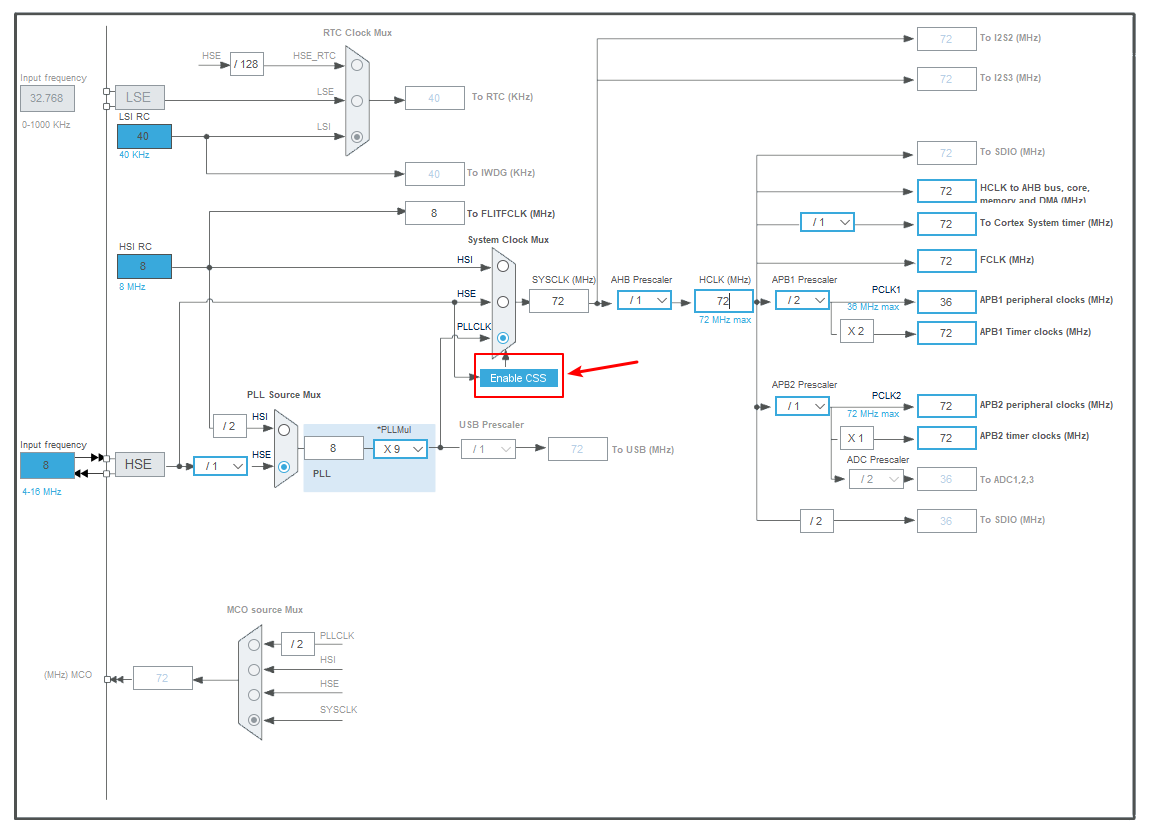This screenshot has width=1149, height=832.
Task: Select HSI input in the PLL Source Mux
Action: point(283,428)
